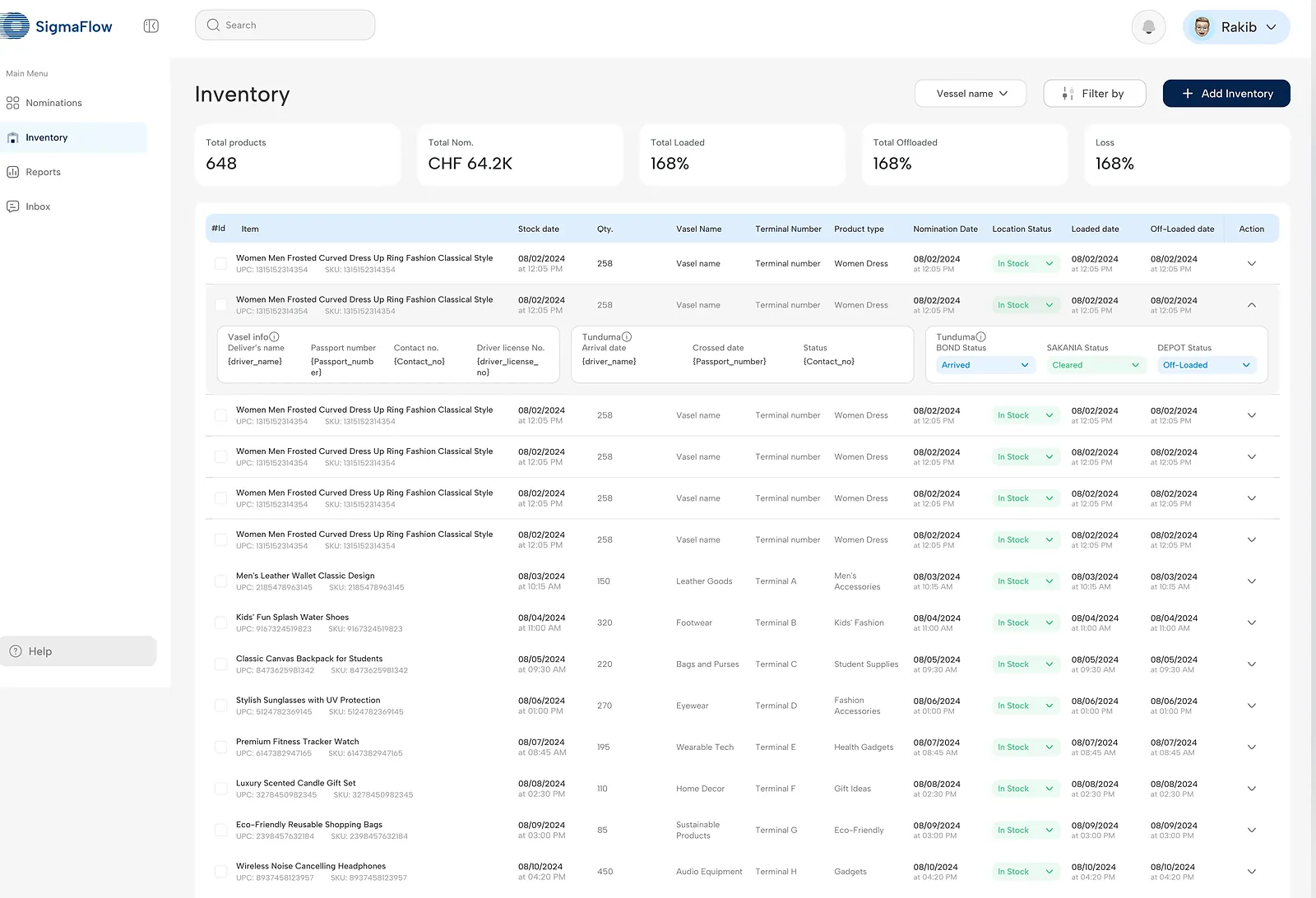Click the Nominations grid icon
The width and height of the screenshot is (1316, 898).
pyautogui.click(x=12, y=103)
